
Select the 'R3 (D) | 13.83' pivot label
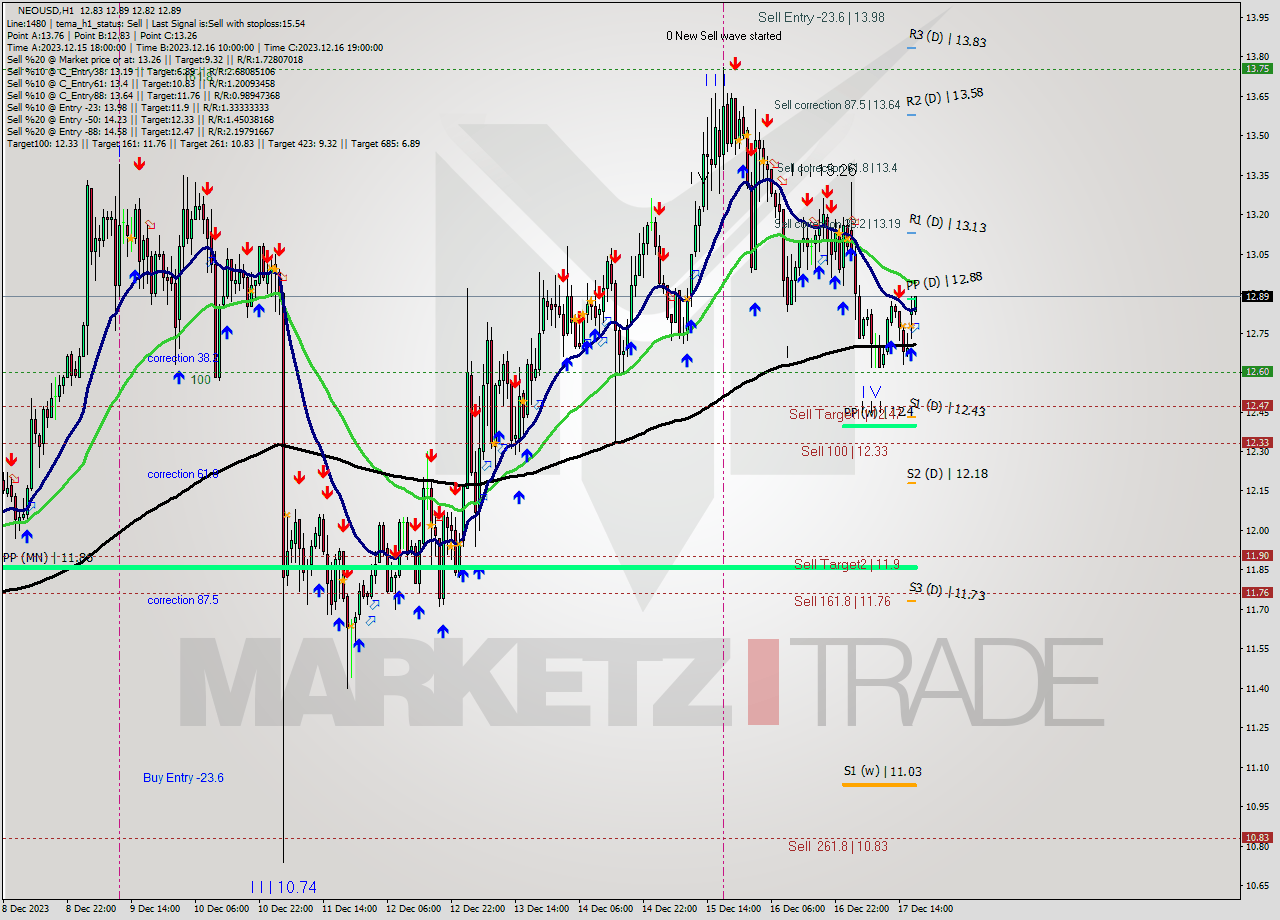click(x=947, y=38)
